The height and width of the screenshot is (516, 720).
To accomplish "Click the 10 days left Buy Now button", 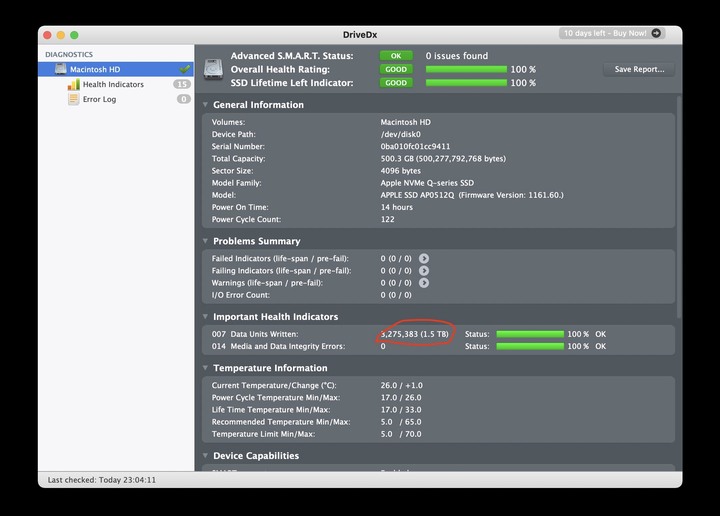I will click(x=612, y=33).
